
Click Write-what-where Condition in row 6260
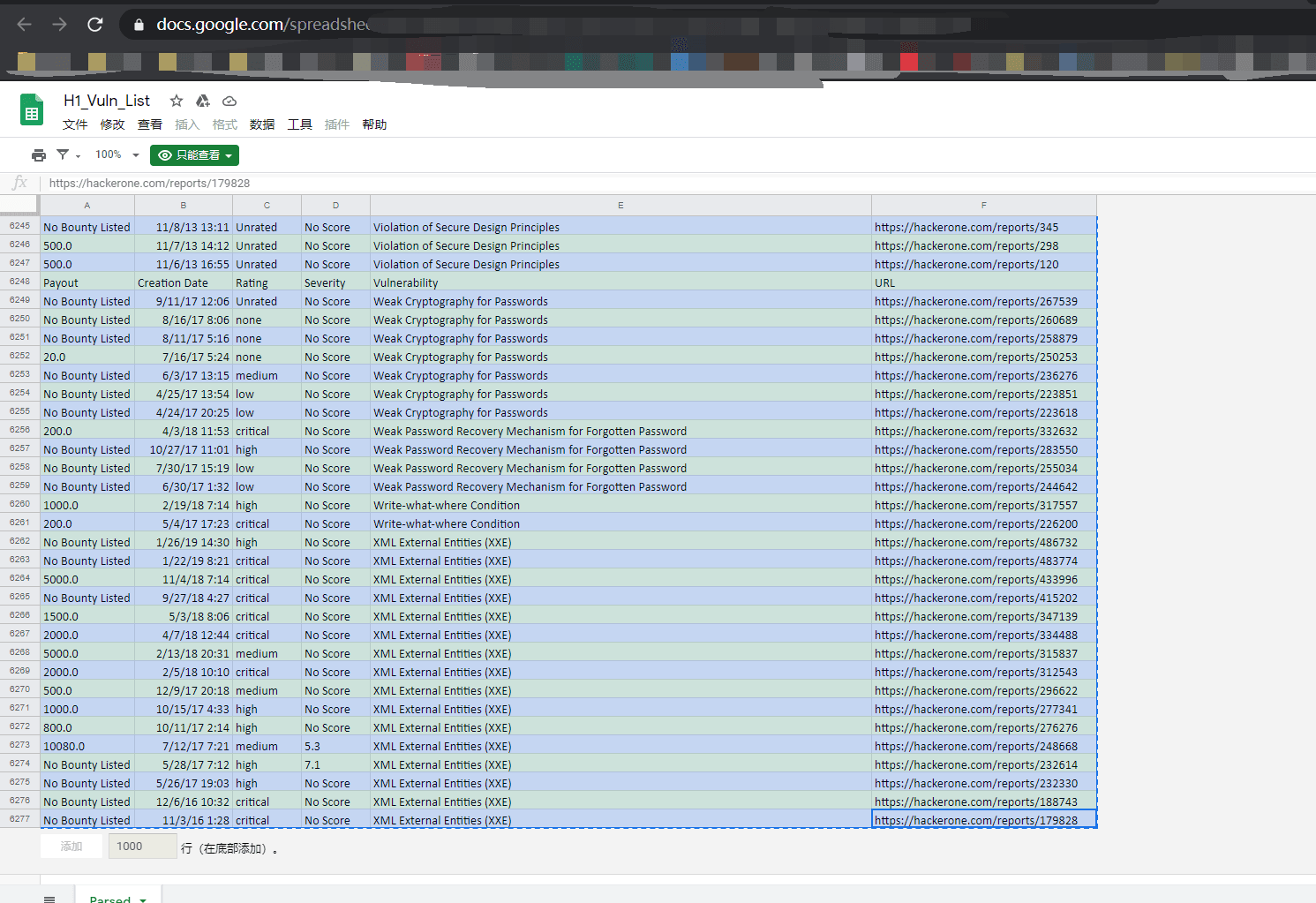620,506
